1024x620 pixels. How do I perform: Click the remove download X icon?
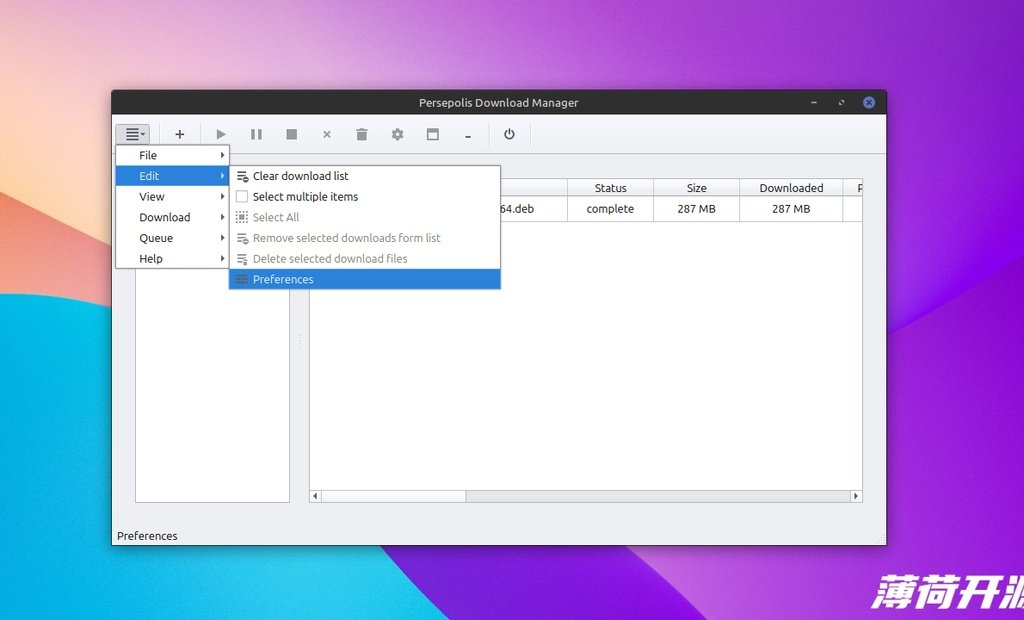pyautogui.click(x=327, y=135)
